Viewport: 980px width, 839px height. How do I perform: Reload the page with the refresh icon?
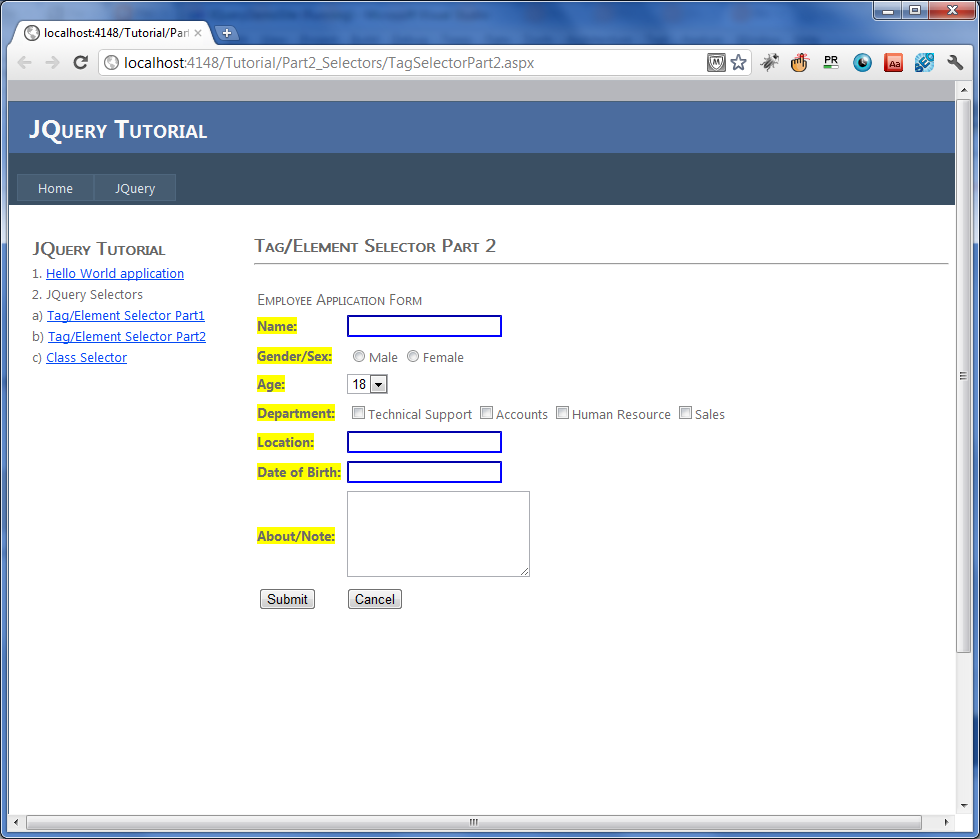80,62
